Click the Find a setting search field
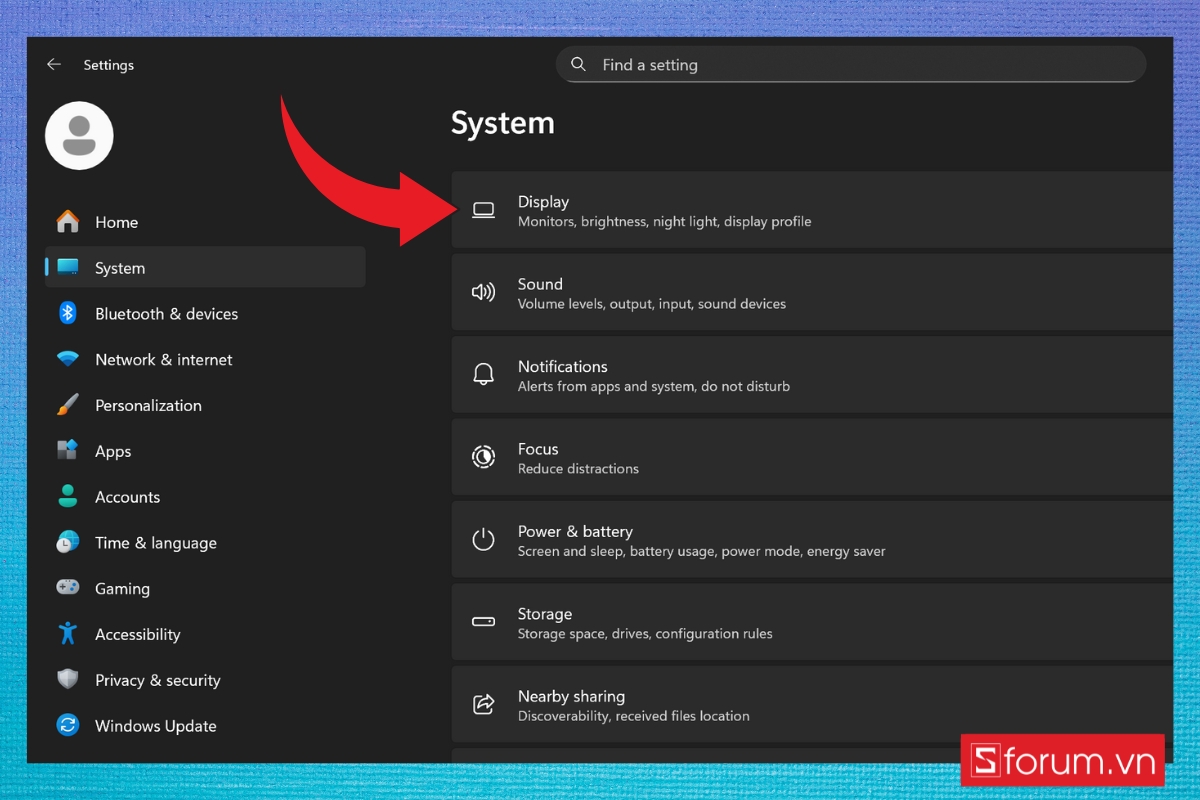This screenshot has width=1200, height=800. (851, 64)
